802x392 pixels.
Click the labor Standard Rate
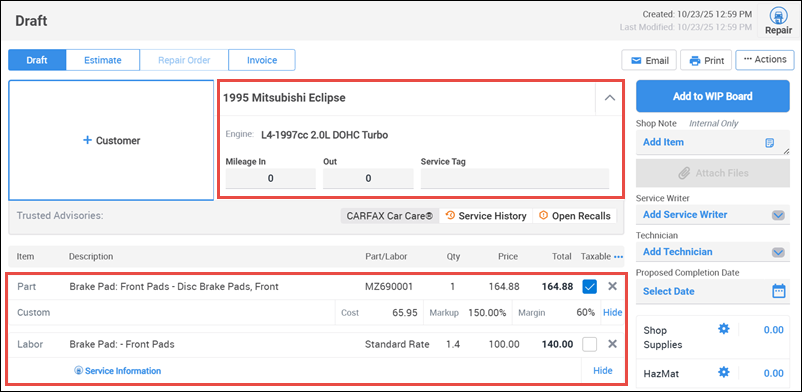pos(397,344)
